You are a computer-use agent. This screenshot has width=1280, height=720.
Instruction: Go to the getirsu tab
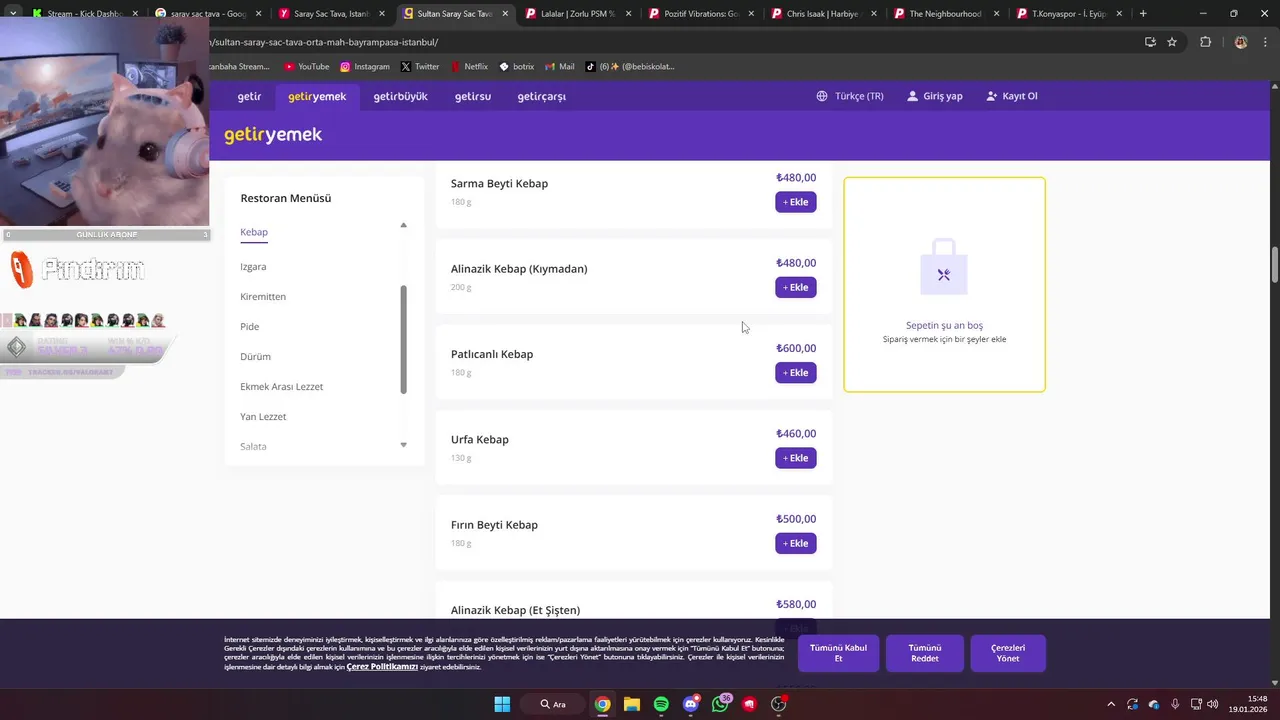(x=473, y=96)
